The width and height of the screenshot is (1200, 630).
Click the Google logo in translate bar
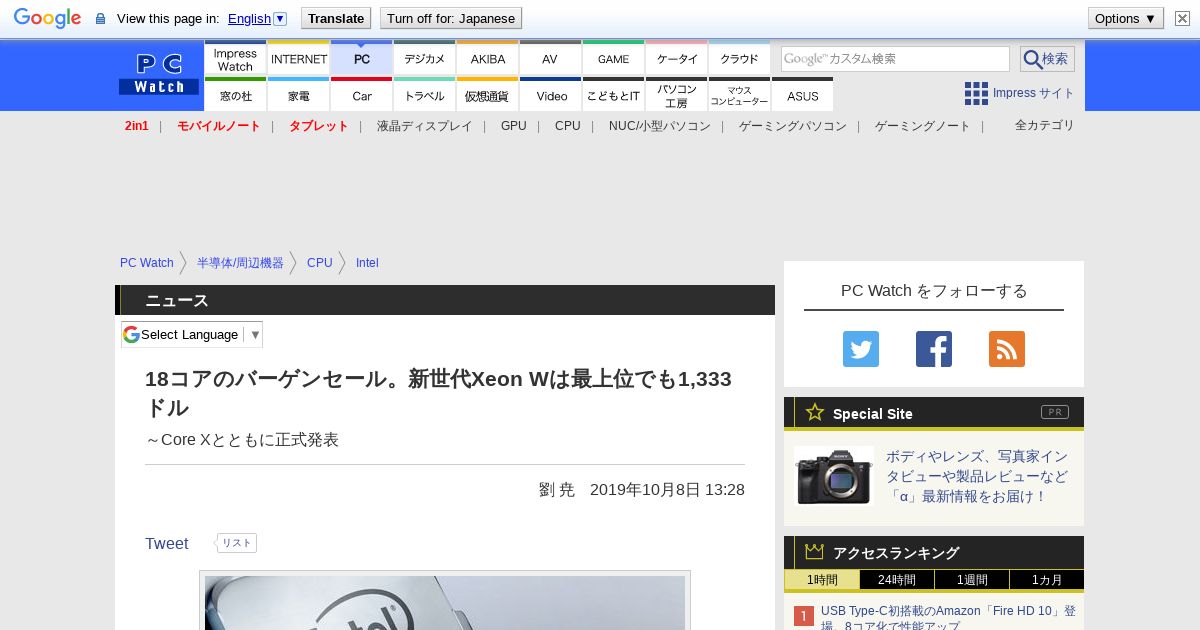coord(47,18)
